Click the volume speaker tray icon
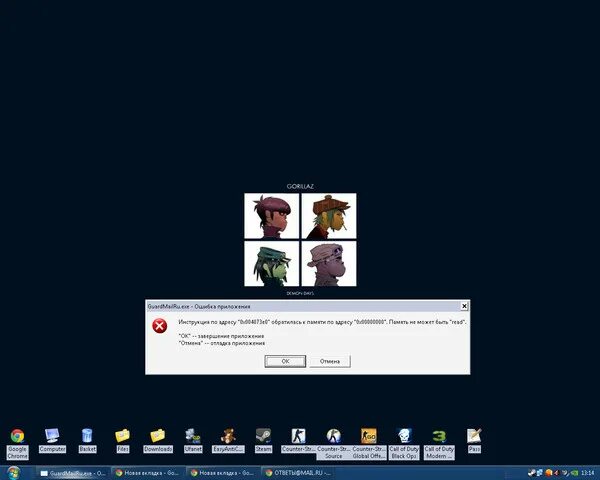 pos(557,473)
